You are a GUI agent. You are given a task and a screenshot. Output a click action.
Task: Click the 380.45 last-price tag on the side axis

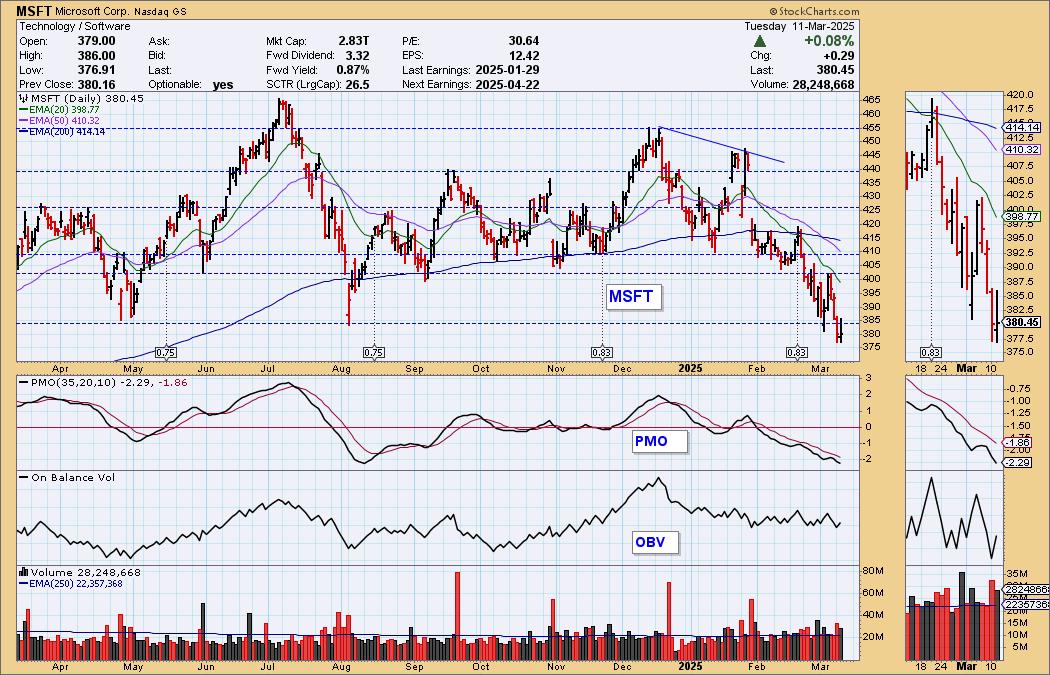[x=1023, y=322]
